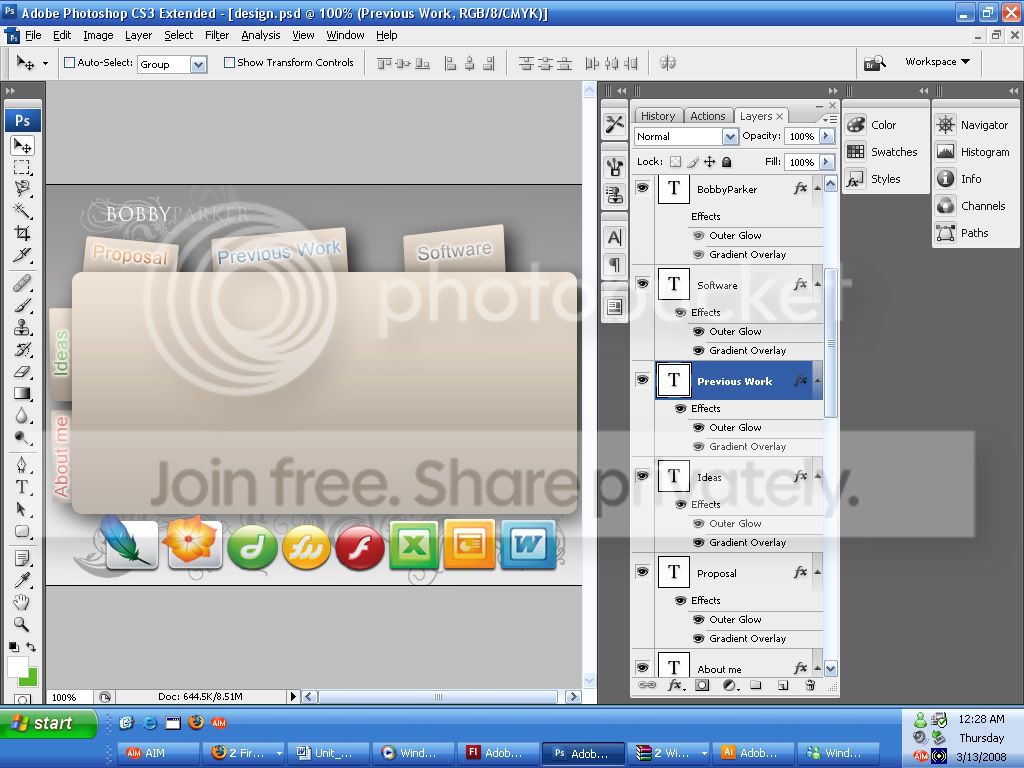Open the Paths panel
The image size is (1024, 768).
[x=962, y=232]
